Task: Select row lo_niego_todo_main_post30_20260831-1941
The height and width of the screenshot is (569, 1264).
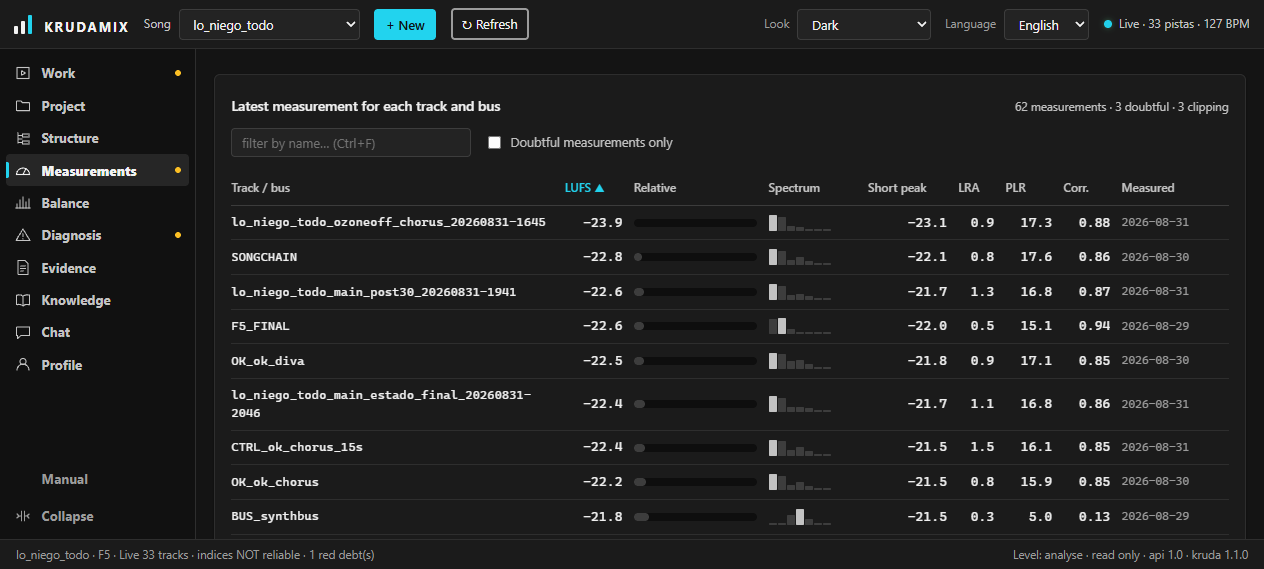Action: (730, 292)
